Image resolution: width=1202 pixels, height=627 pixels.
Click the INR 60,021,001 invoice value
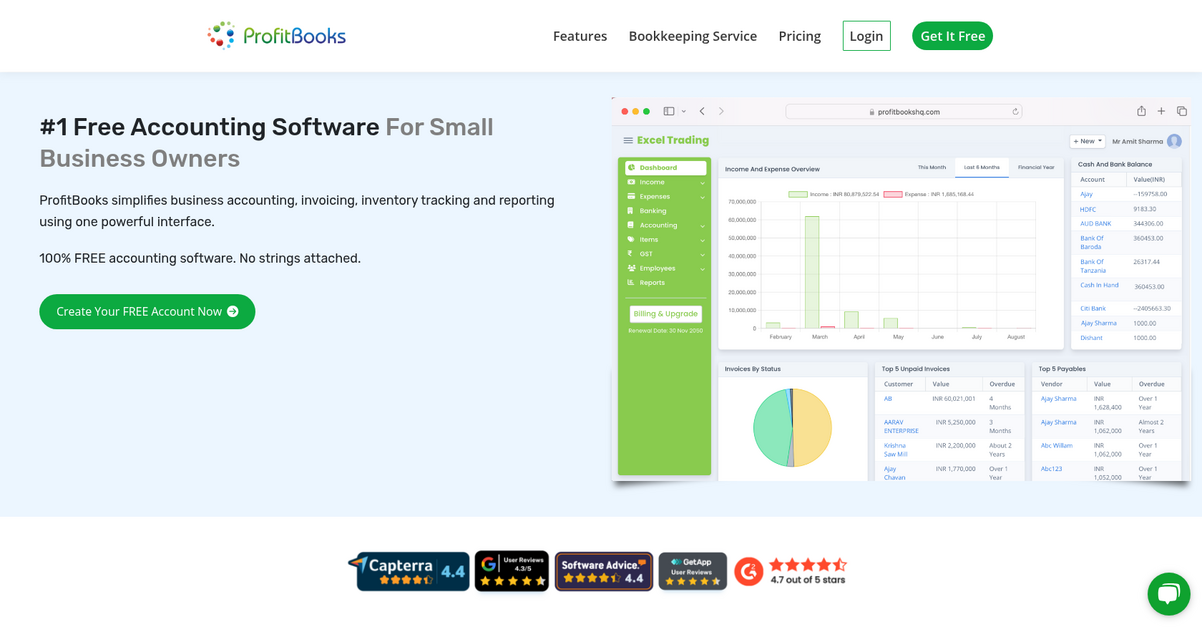(x=954, y=399)
